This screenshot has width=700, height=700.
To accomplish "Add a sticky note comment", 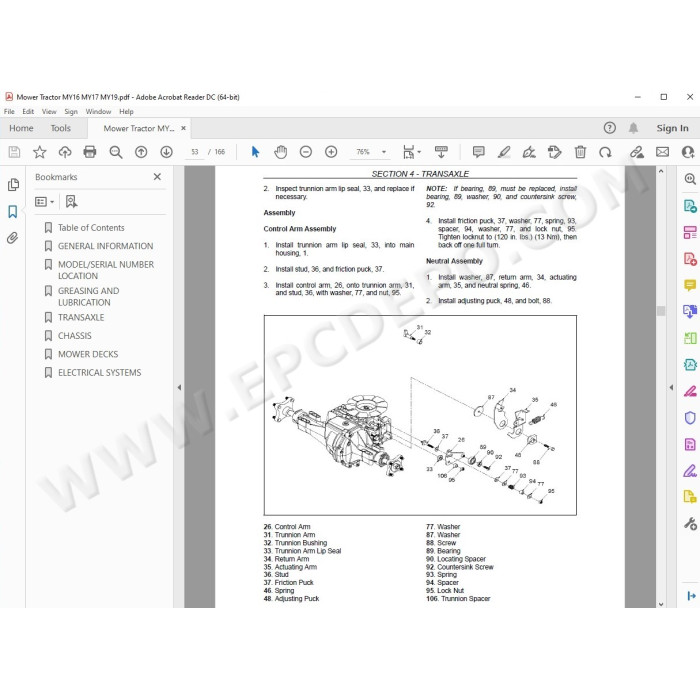I will pyautogui.click(x=479, y=152).
